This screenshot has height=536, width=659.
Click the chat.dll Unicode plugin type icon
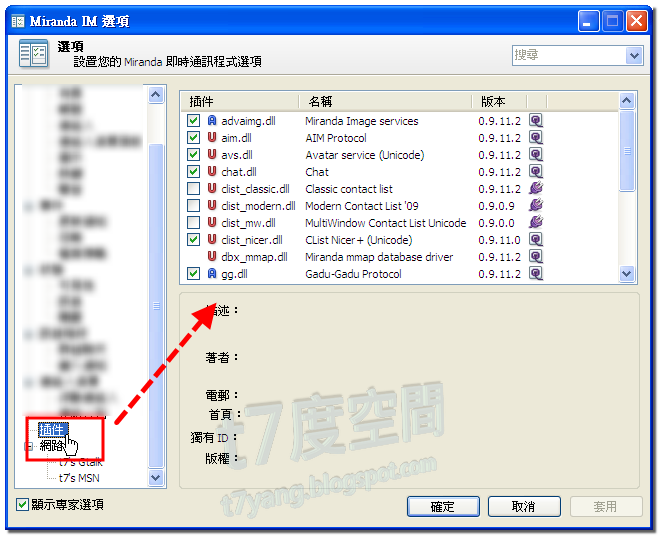(212, 172)
